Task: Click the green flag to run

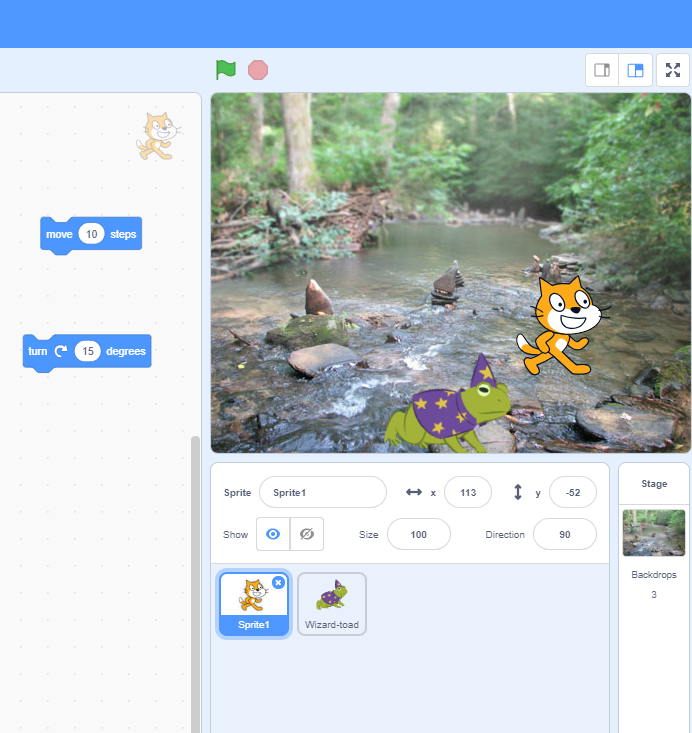Action: [x=226, y=70]
